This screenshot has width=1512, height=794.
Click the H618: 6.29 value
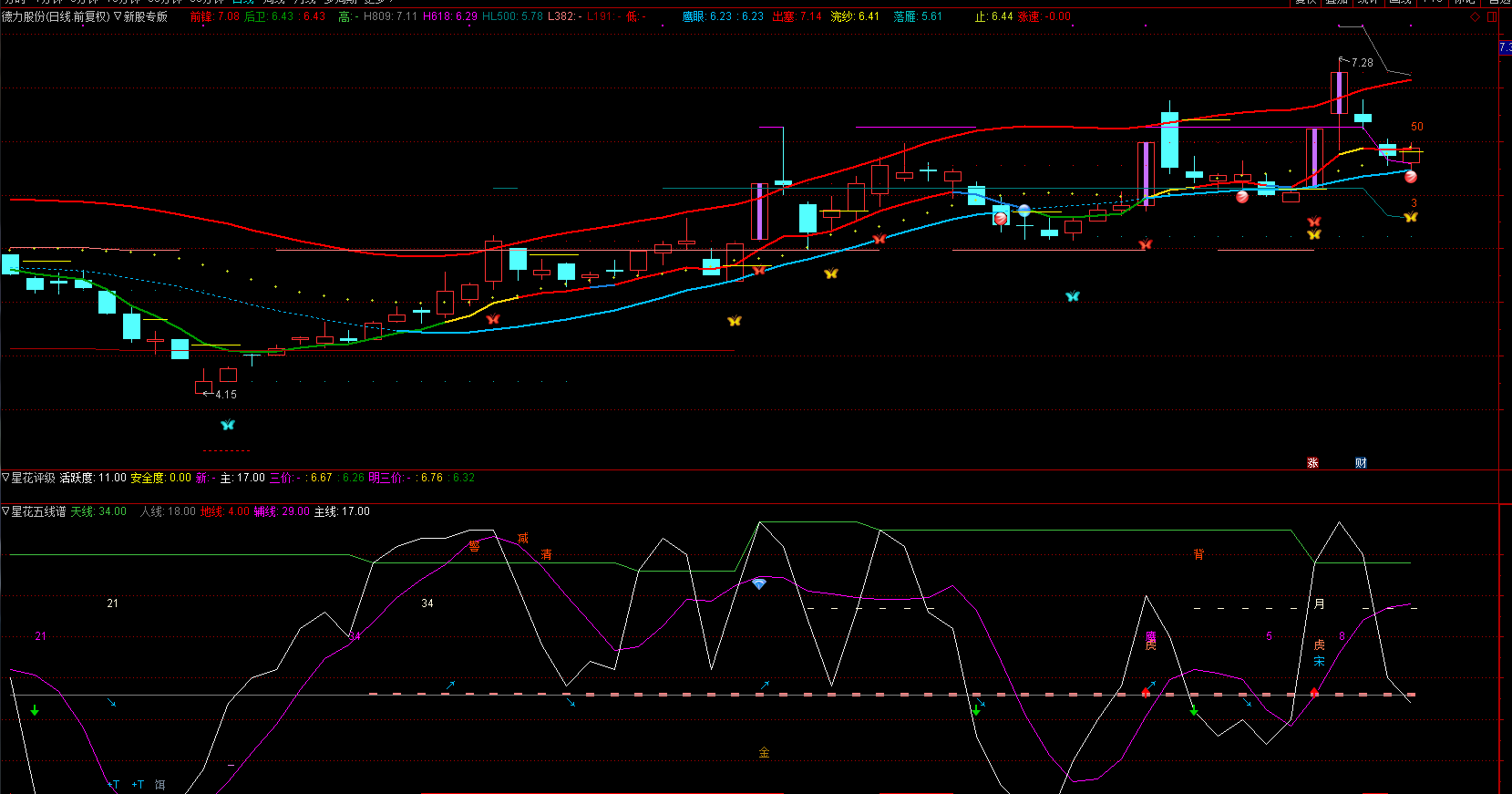click(x=450, y=16)
